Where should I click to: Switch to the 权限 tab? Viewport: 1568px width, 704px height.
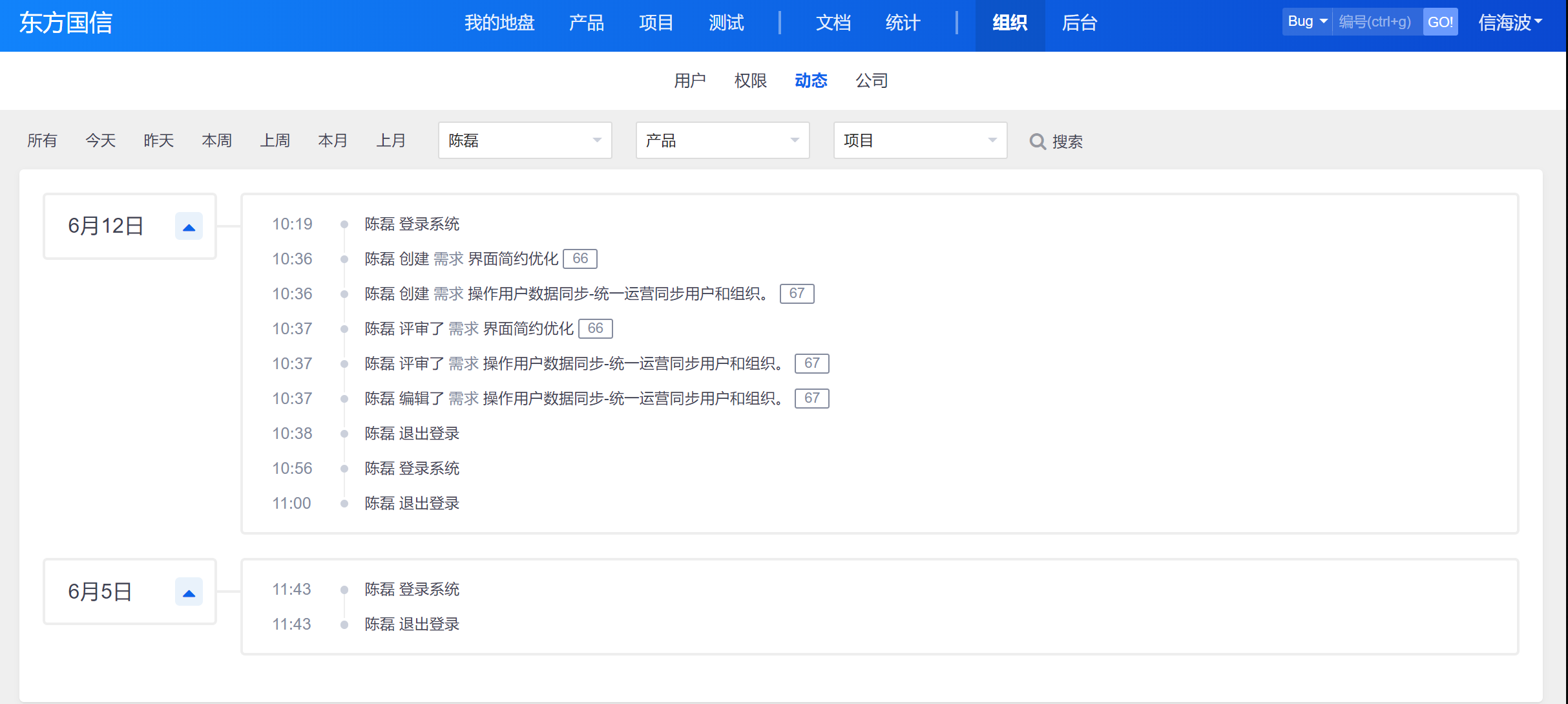(750, 81)
